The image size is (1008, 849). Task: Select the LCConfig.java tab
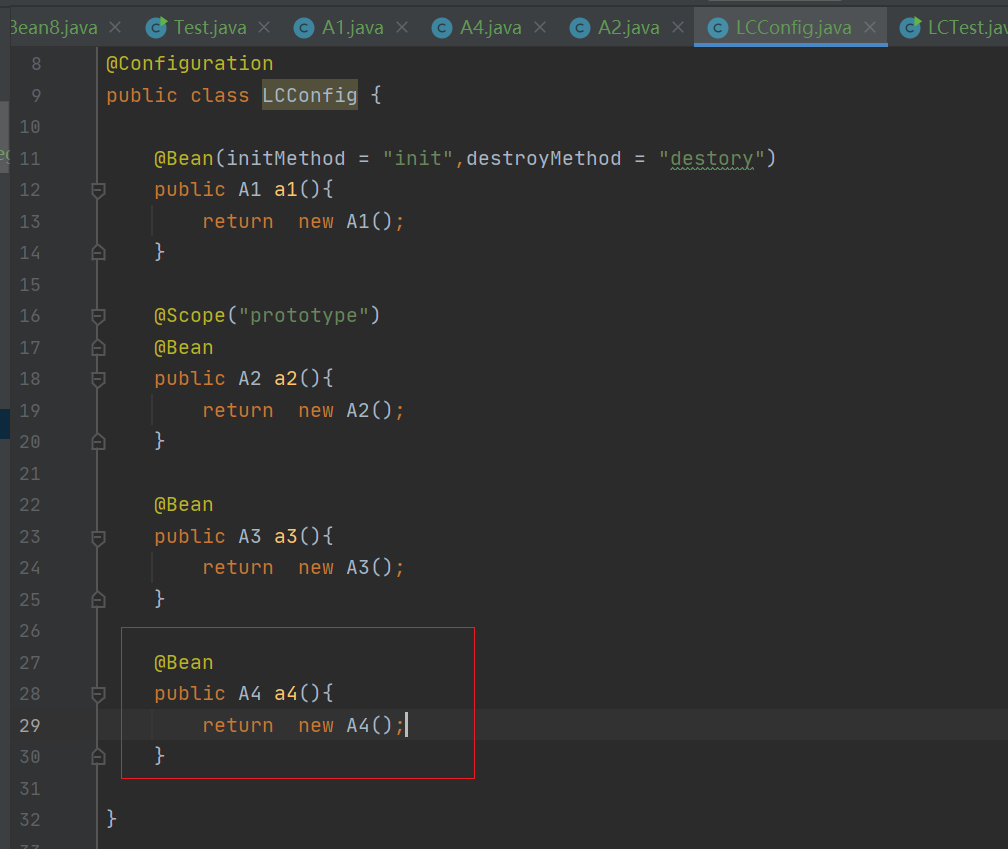tap(793, 28)
